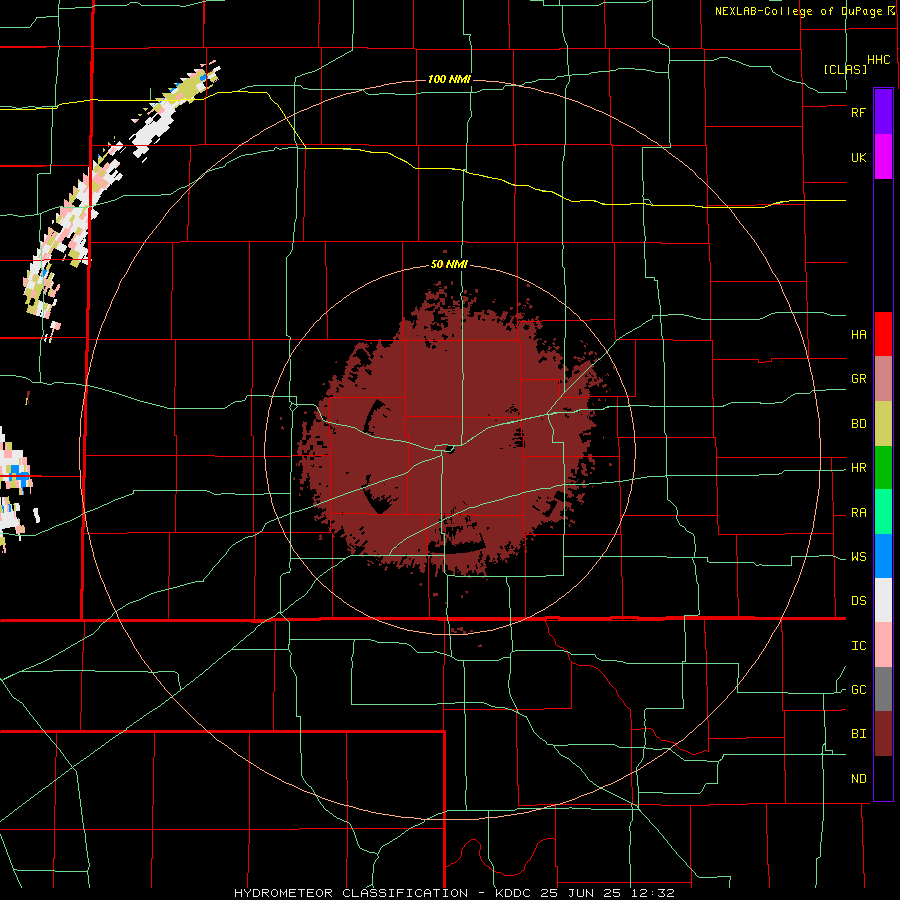900x900 pixels.
Task: Click the WS legend label
Action: tap(858, 557)
